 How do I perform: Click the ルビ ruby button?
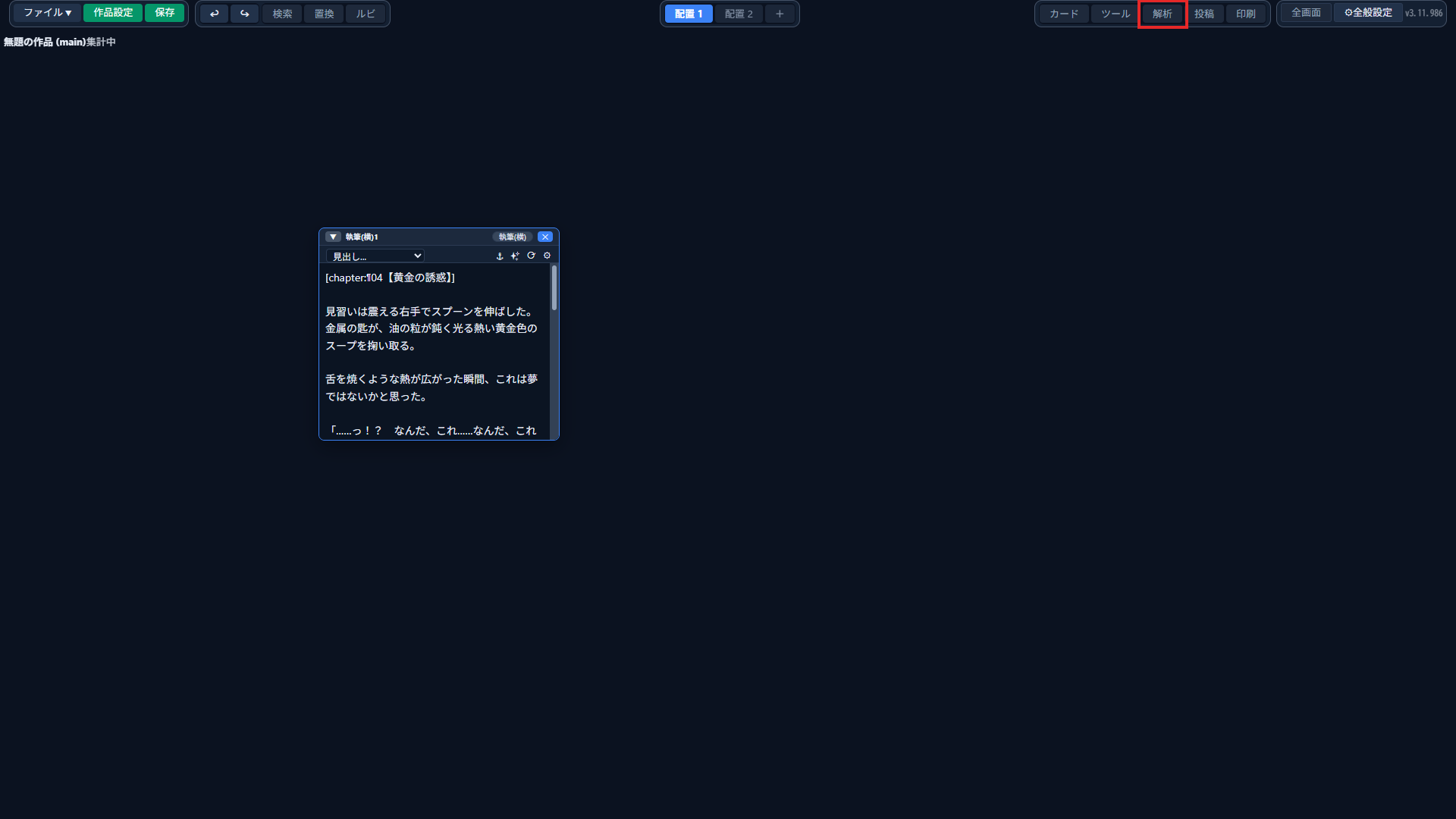(366, 14)
